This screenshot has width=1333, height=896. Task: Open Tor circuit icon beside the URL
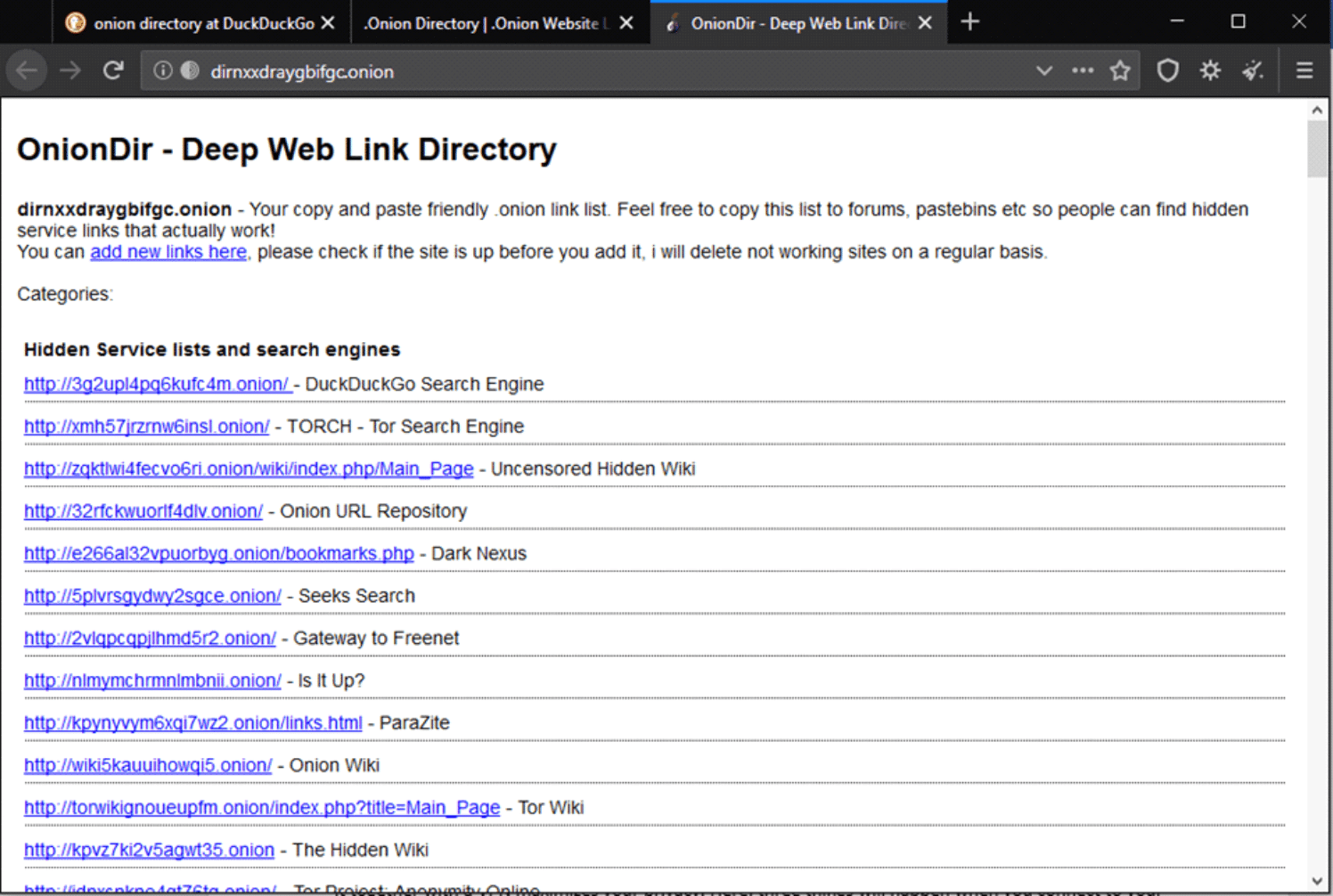(190, 70)
